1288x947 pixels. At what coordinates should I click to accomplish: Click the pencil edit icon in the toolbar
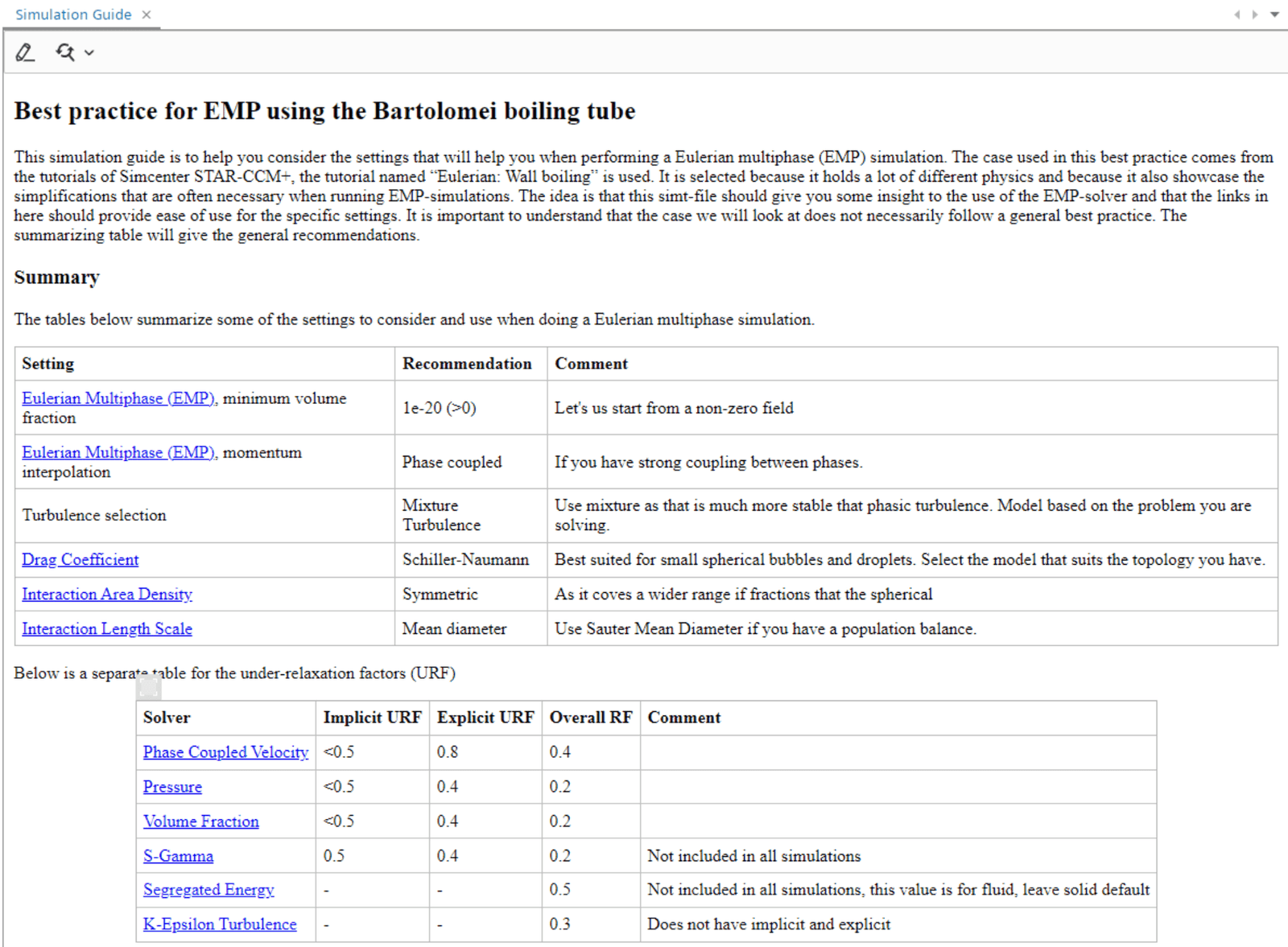(x=25, y=53)
